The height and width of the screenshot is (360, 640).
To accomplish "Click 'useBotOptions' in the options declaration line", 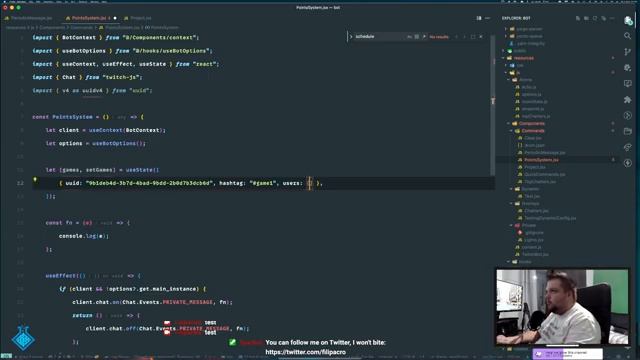I will 115,143.
